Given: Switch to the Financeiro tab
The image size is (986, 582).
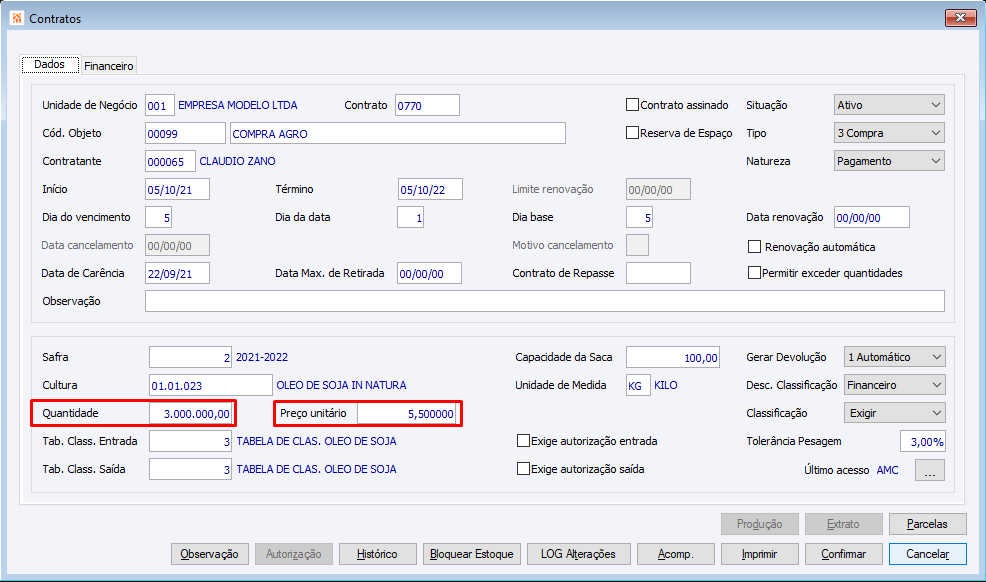Looking at the screenshot, I should coord(109,65).
